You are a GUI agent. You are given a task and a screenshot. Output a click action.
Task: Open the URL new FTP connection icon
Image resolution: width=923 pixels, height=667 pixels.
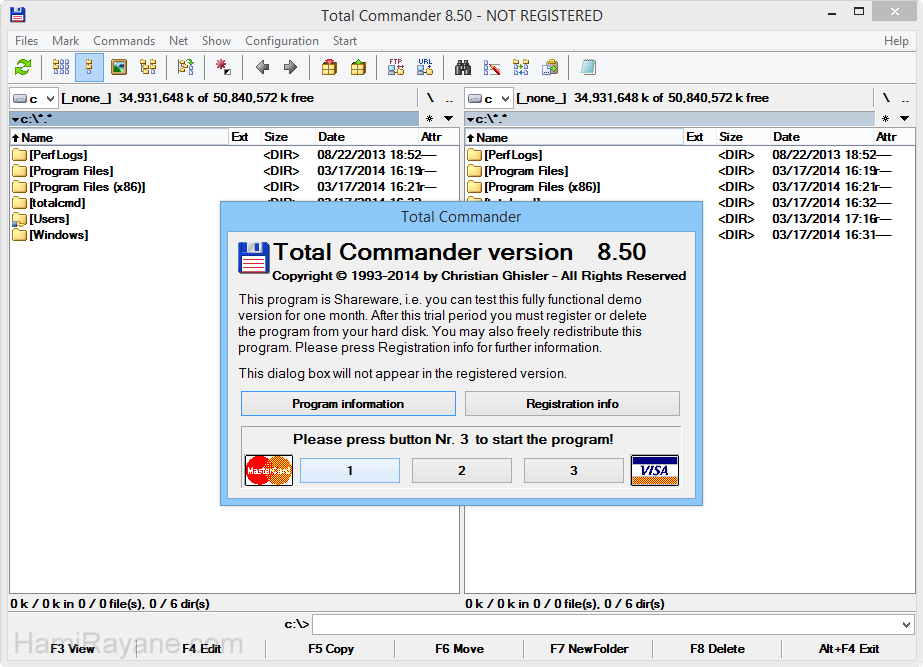425,67
